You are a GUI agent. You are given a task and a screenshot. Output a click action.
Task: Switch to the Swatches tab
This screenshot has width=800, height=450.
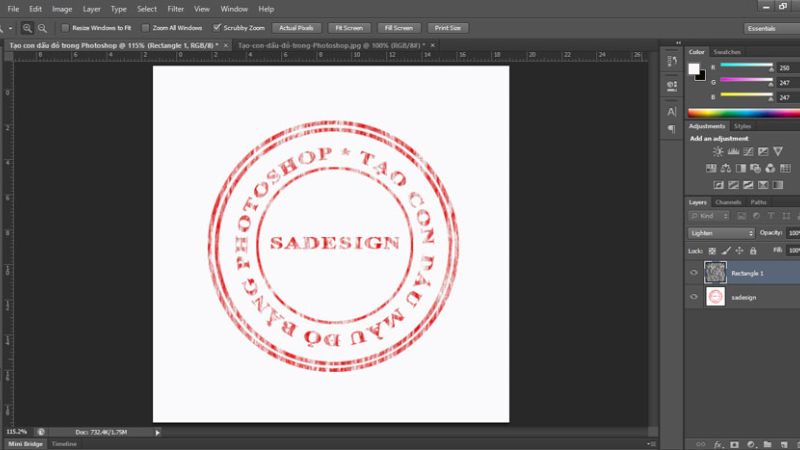coord(727,52)
